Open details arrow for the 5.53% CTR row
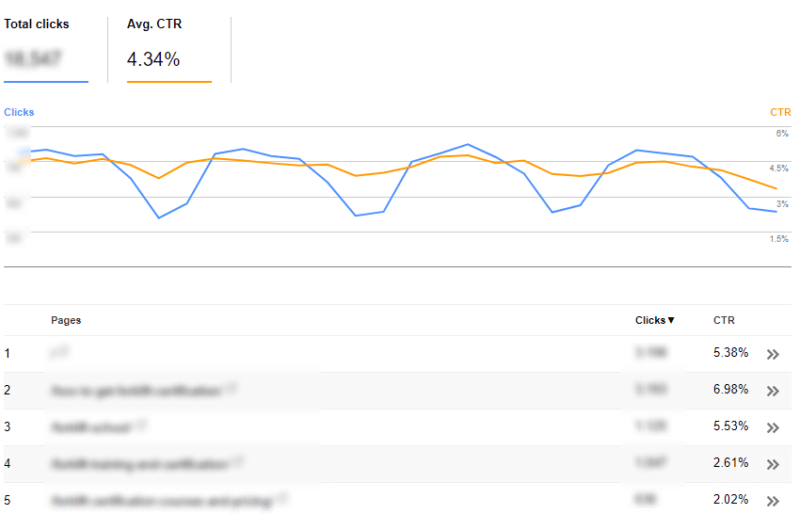The width and height of the screenshot is (800, 514). (x=772, y=428)
